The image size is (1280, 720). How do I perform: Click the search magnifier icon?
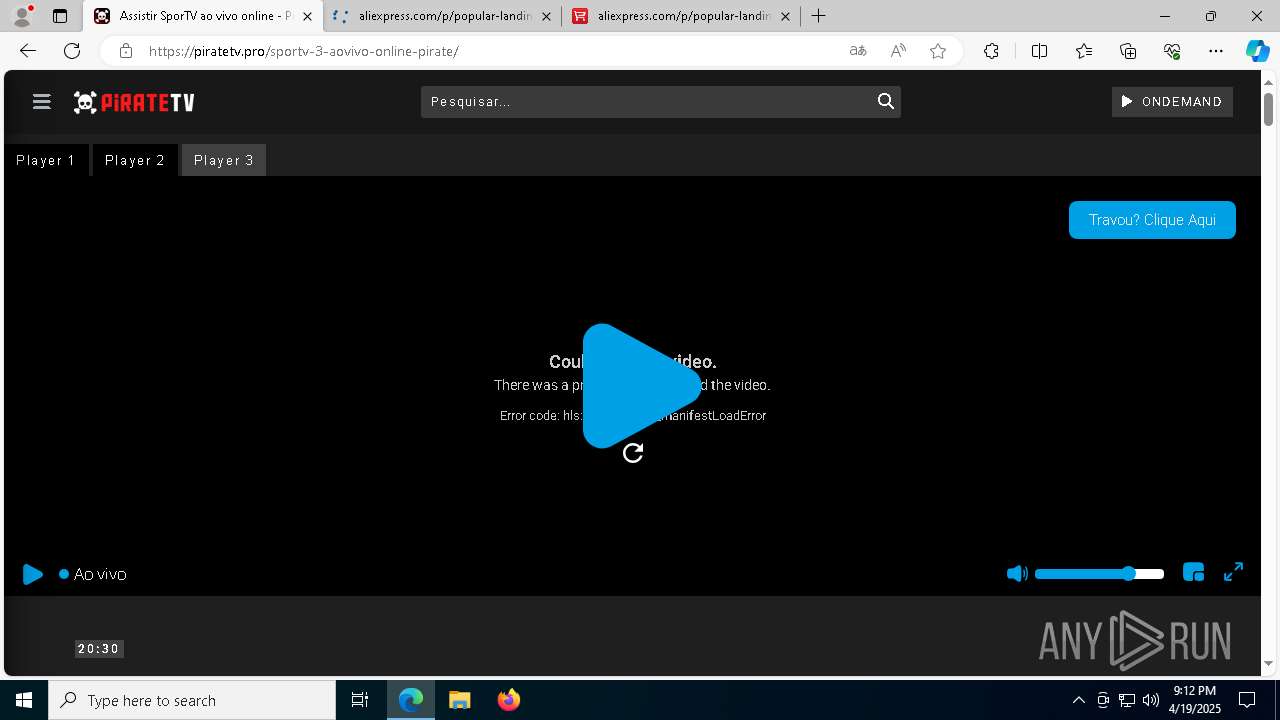(885, 101)
